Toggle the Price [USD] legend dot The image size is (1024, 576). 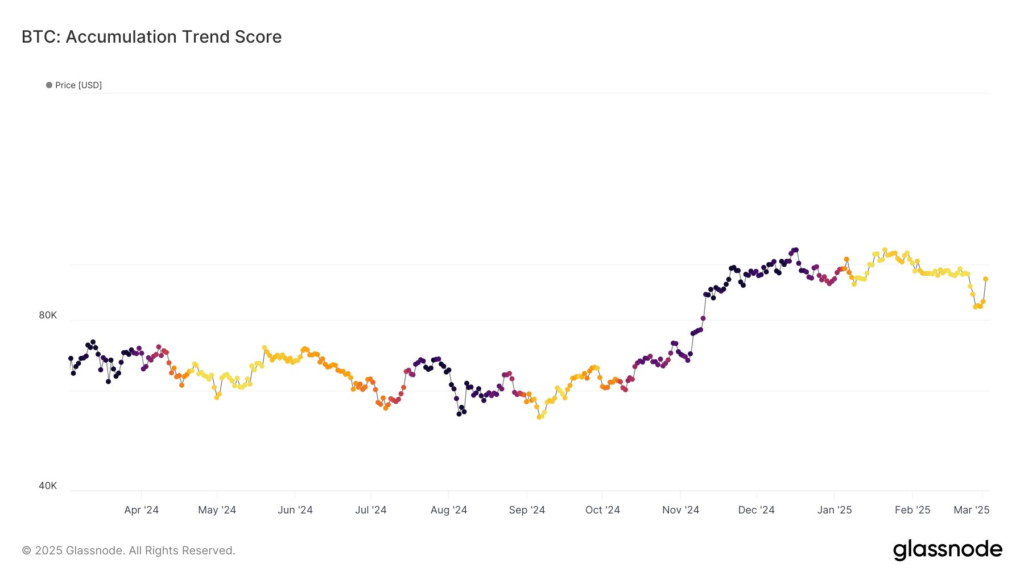(49, 85)
